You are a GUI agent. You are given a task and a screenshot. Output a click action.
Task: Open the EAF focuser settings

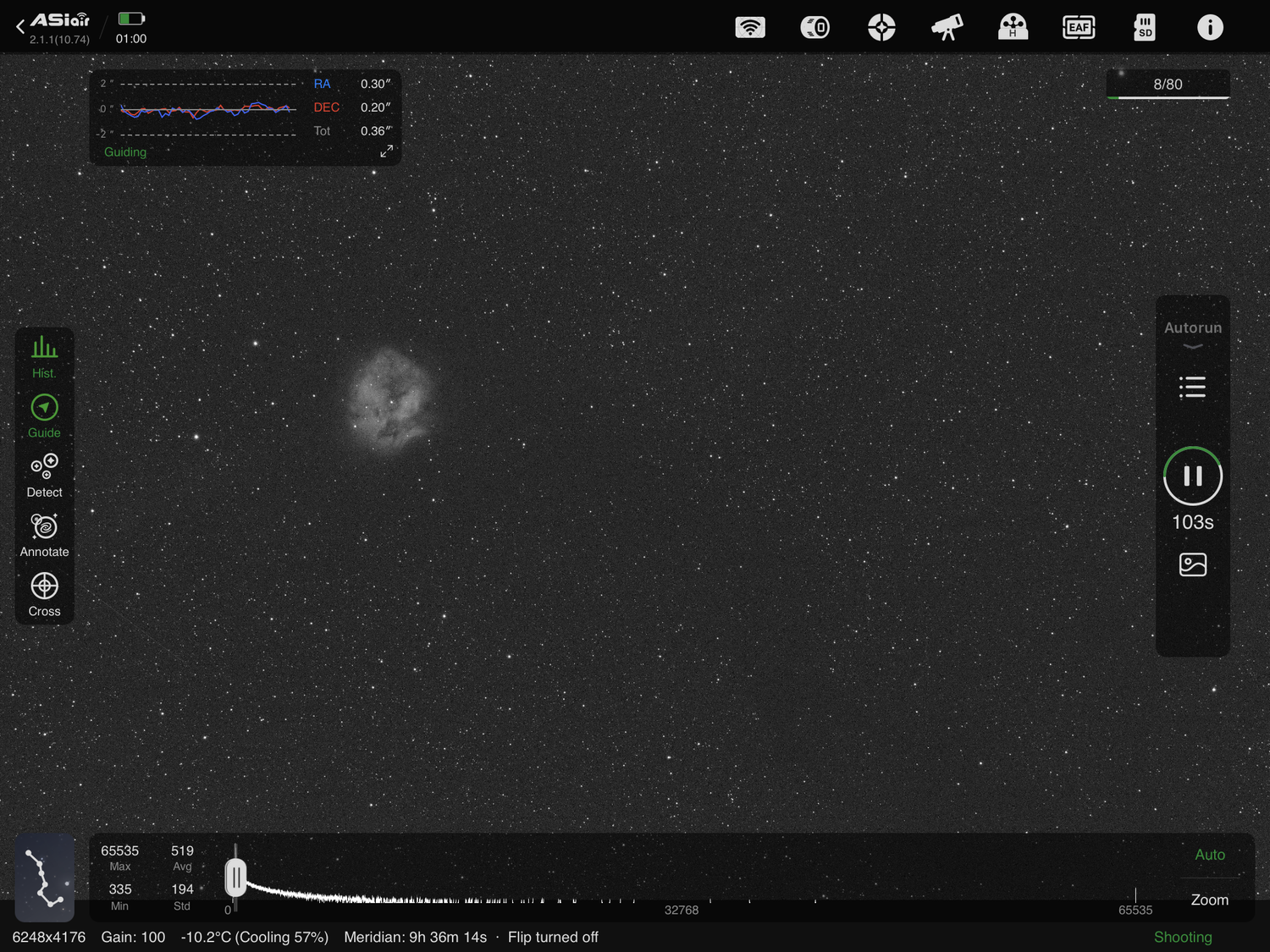pyautogui.click(x=1079, y=27)
